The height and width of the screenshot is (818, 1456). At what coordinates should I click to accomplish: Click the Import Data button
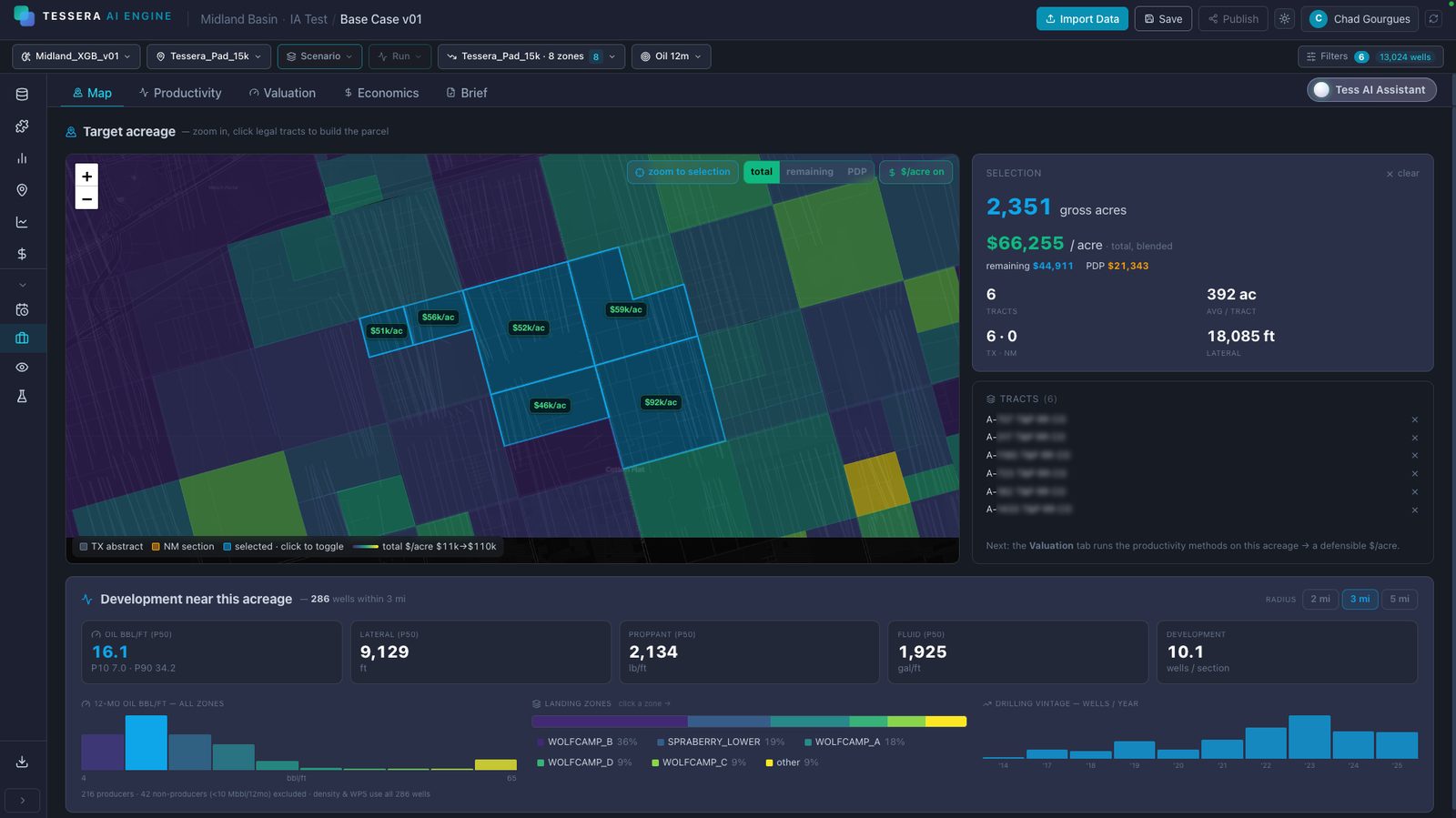pyautogui.click(x=1082, y=18)
